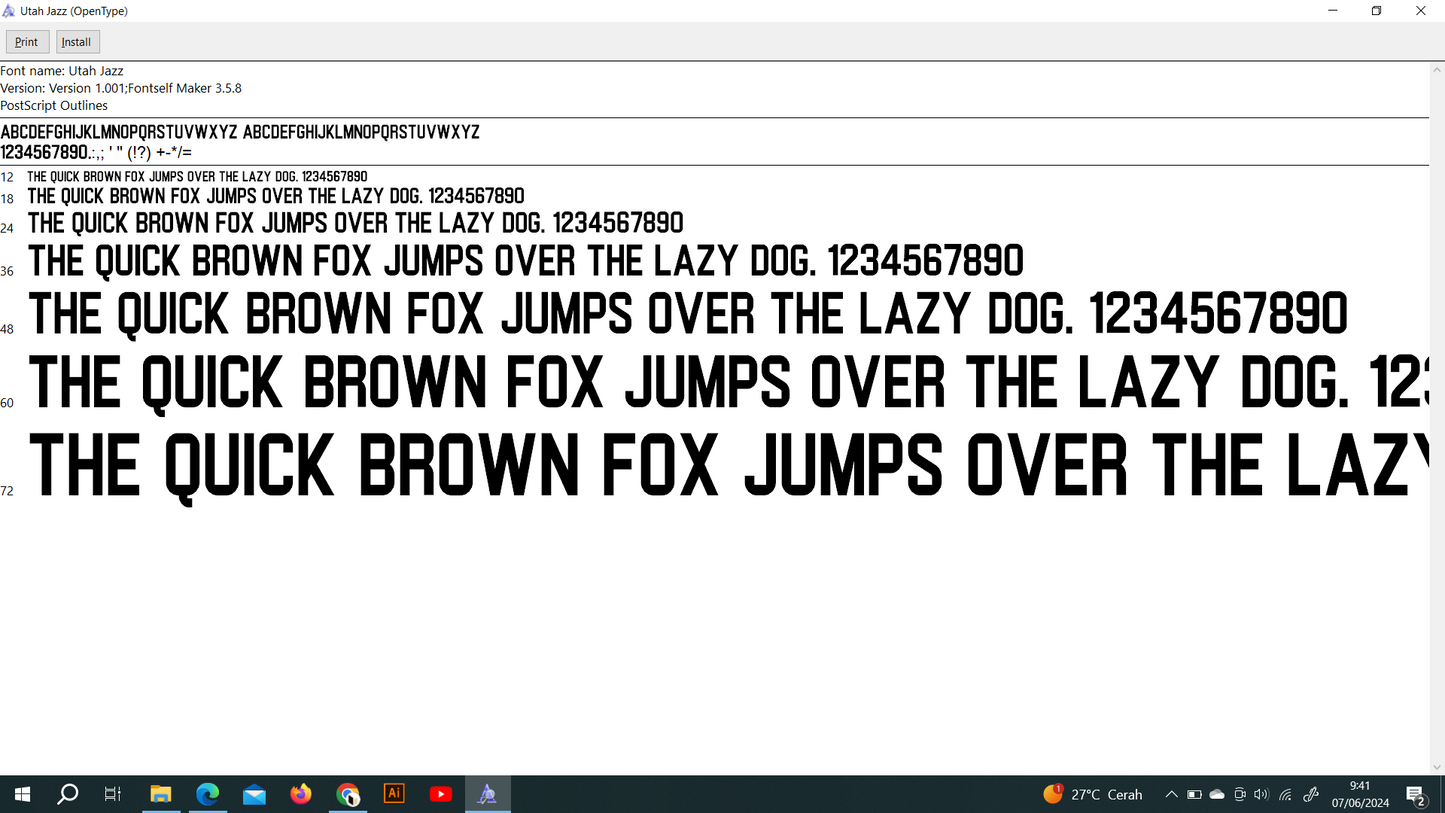Open Google Chrome from the taskbar
This screenshot has width=1445, height=813.
point(348,794)
